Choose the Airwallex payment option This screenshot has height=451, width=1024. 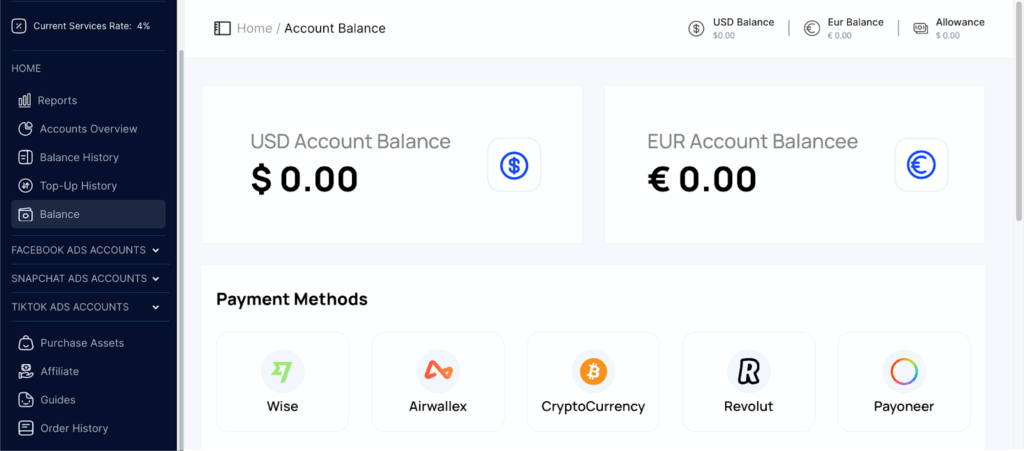(438, 382)
